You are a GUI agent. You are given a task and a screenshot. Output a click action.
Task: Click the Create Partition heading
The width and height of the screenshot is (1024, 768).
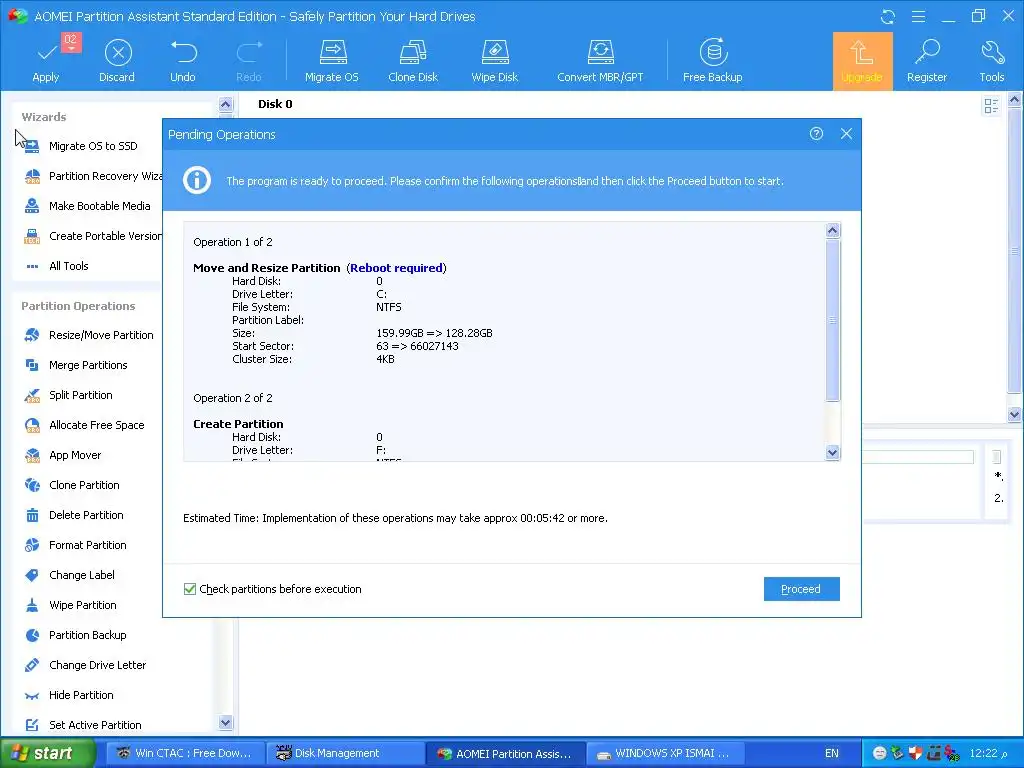[x=238, y=424]
